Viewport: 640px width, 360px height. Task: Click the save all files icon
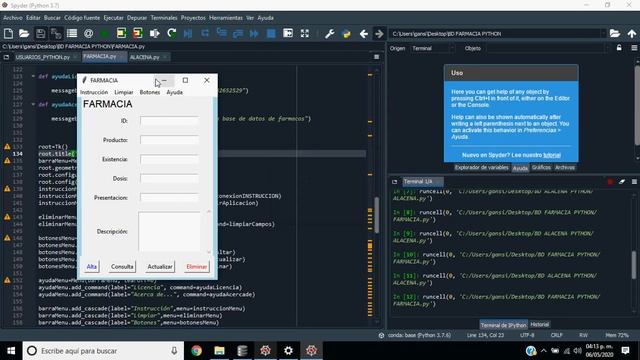(x=56, y=33)
